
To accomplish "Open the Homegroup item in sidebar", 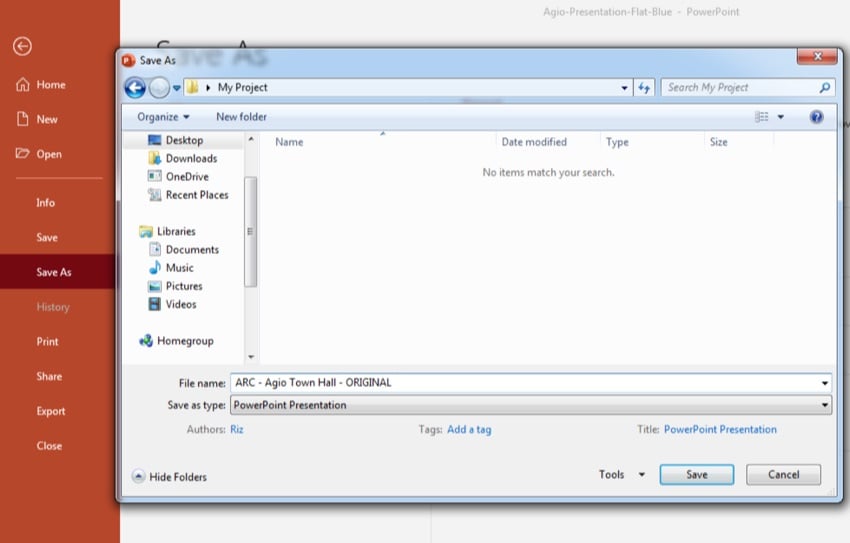I will tap(184, 341).
